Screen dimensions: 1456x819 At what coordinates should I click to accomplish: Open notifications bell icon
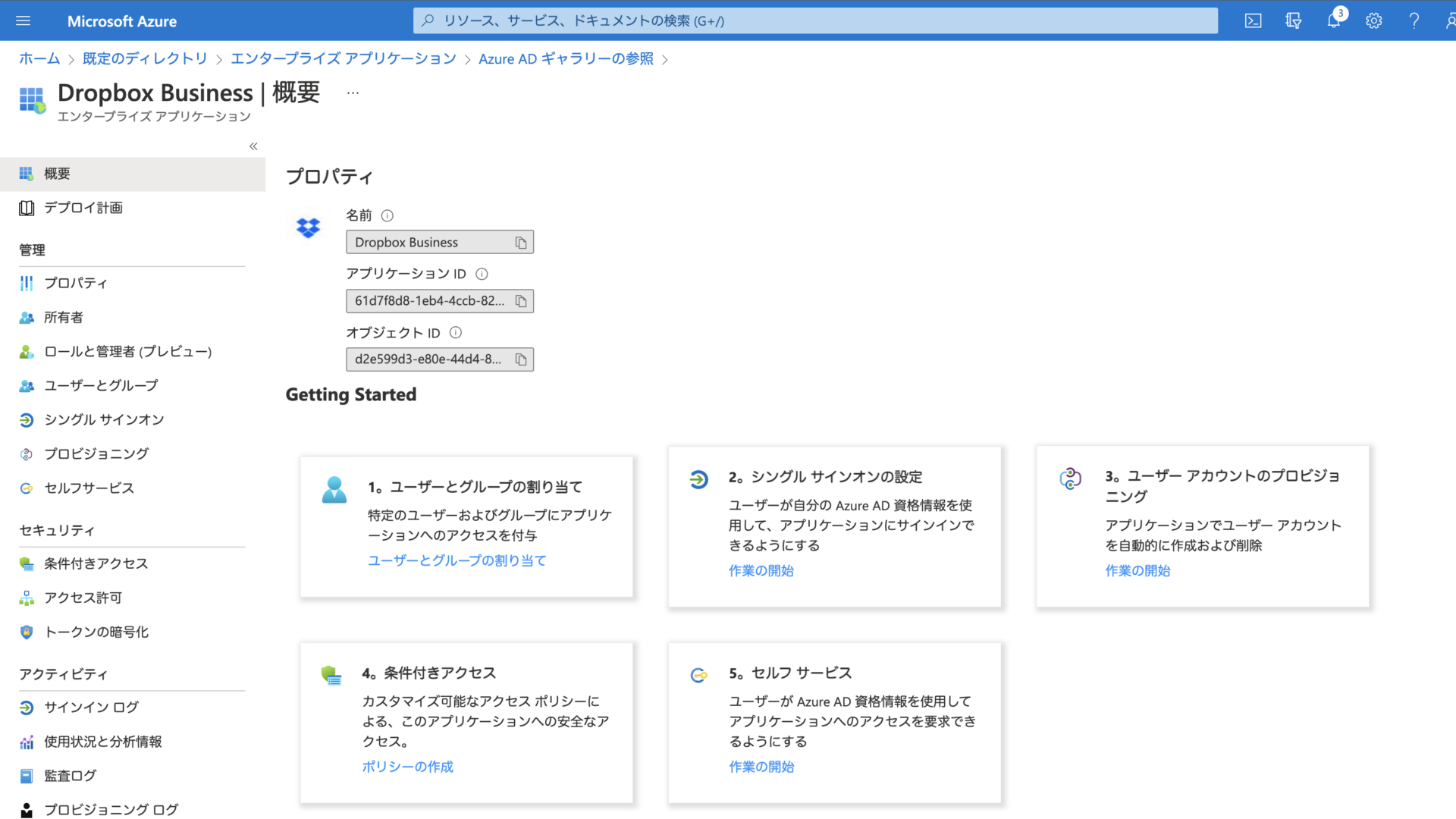(1334, 20)
